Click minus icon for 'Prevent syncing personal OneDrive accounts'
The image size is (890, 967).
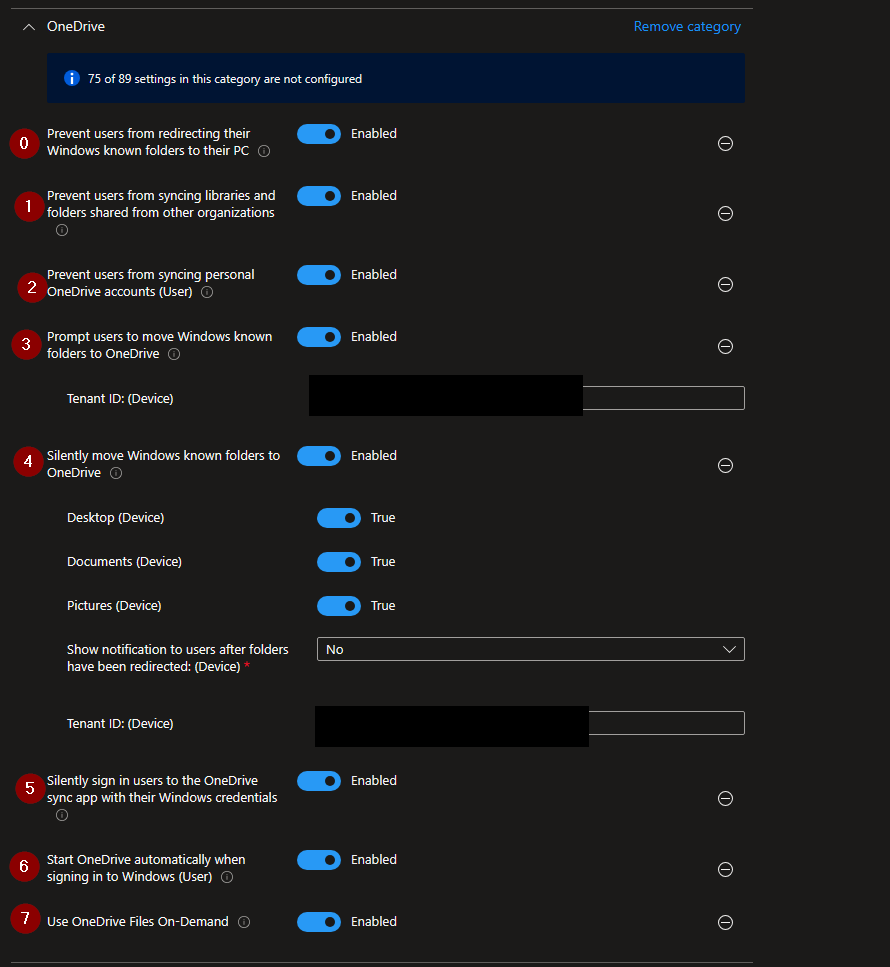(x=726, y=284)
